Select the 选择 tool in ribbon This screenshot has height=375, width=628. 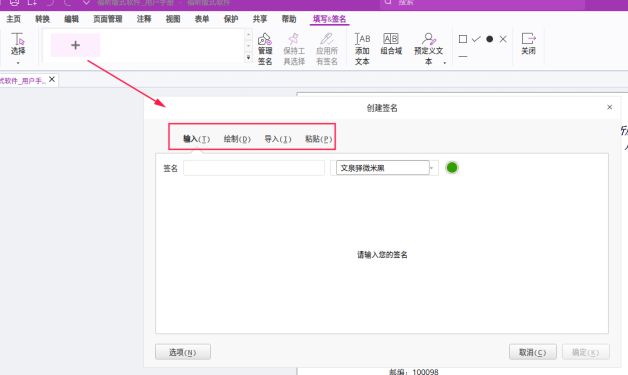tap(18, 44)
